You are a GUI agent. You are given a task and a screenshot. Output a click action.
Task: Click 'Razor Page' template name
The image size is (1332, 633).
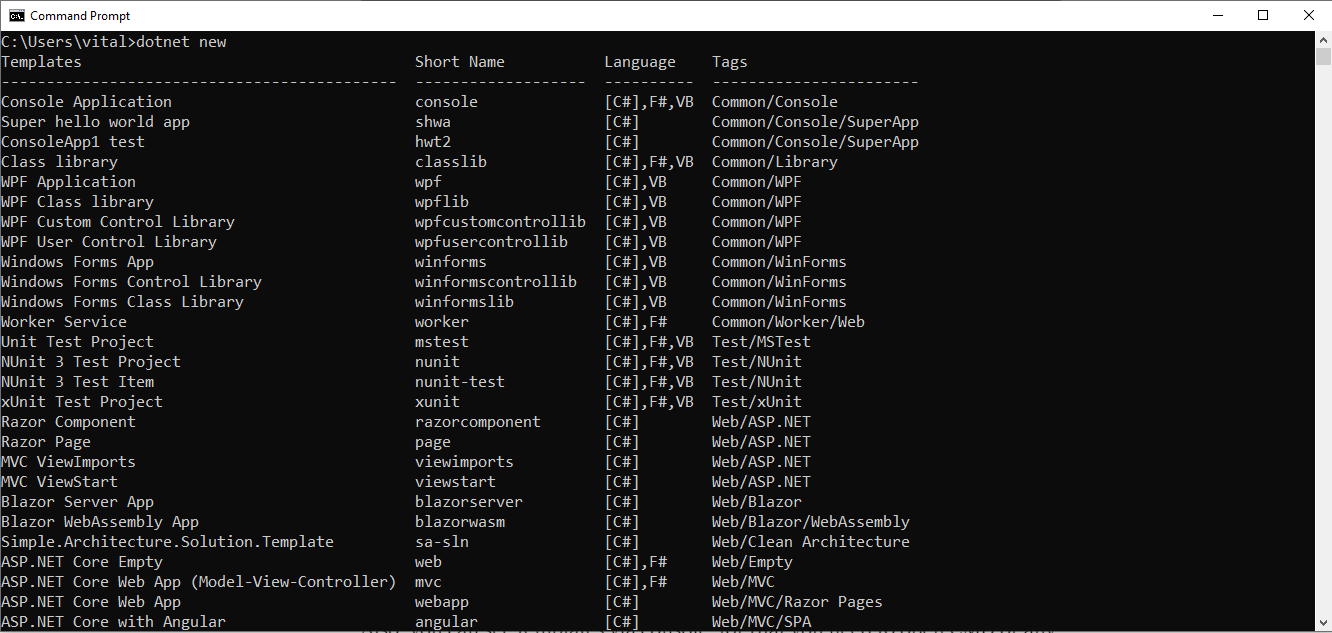click(x=46, y=442)
